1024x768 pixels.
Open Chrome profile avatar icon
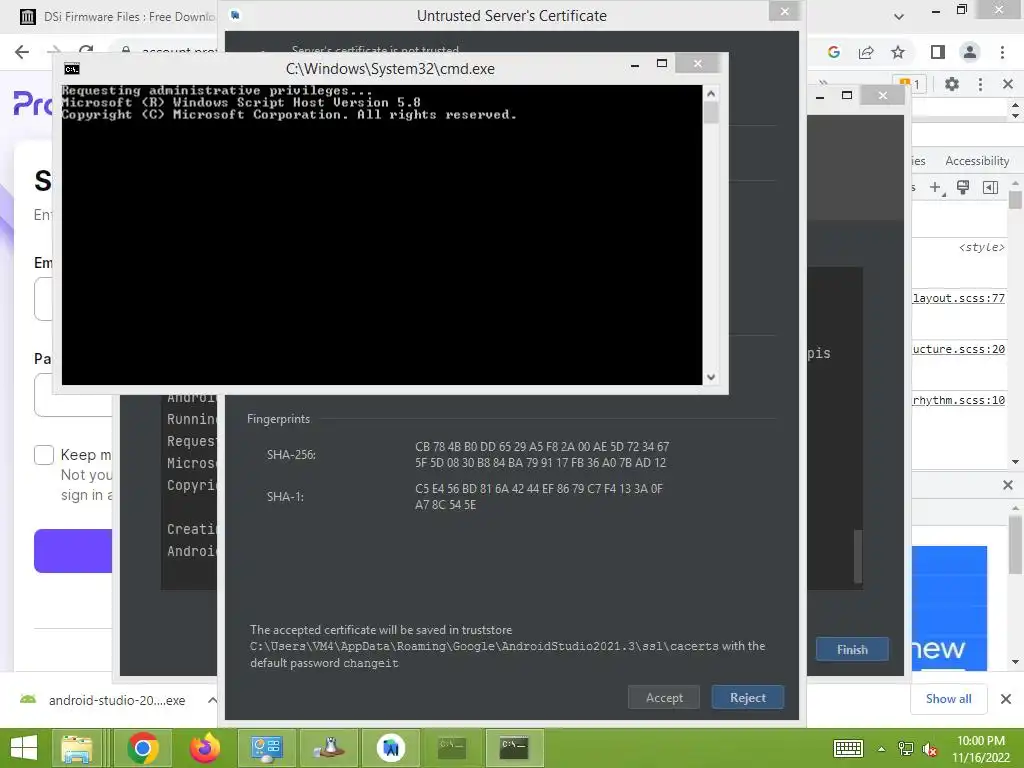[x=969, y=52]
